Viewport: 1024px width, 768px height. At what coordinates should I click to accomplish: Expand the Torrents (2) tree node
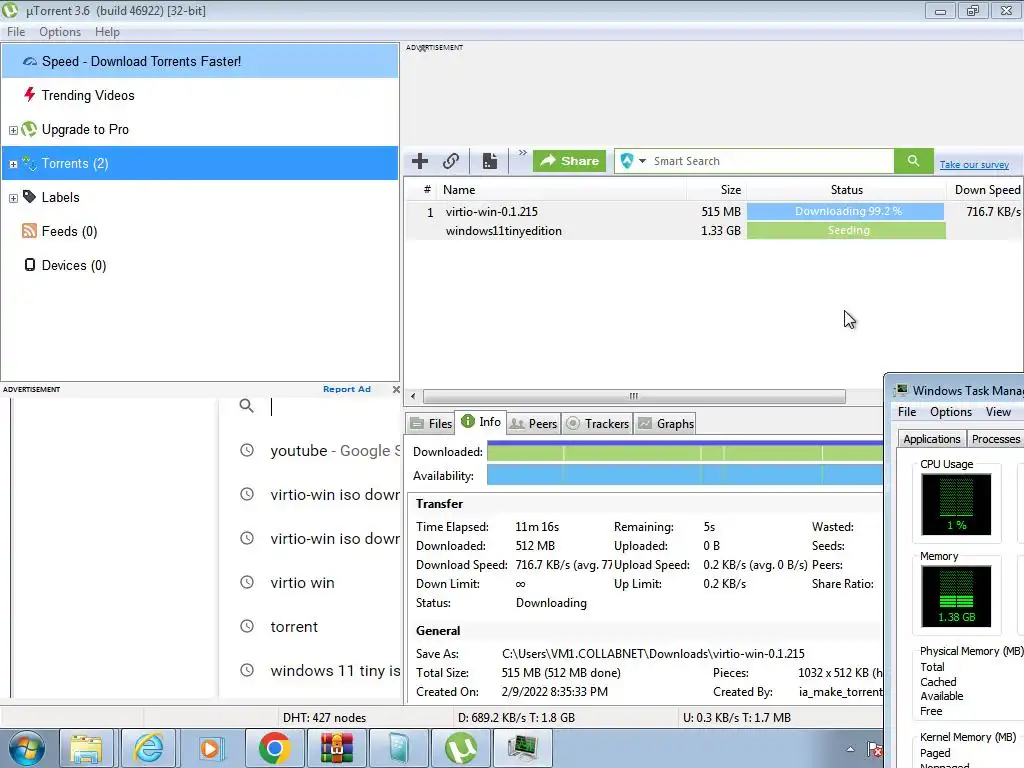pos(13,164)
